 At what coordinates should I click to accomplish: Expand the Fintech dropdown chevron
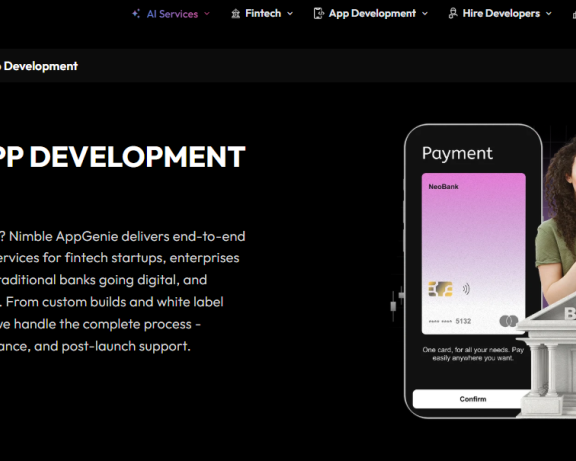tap(290, 14)
